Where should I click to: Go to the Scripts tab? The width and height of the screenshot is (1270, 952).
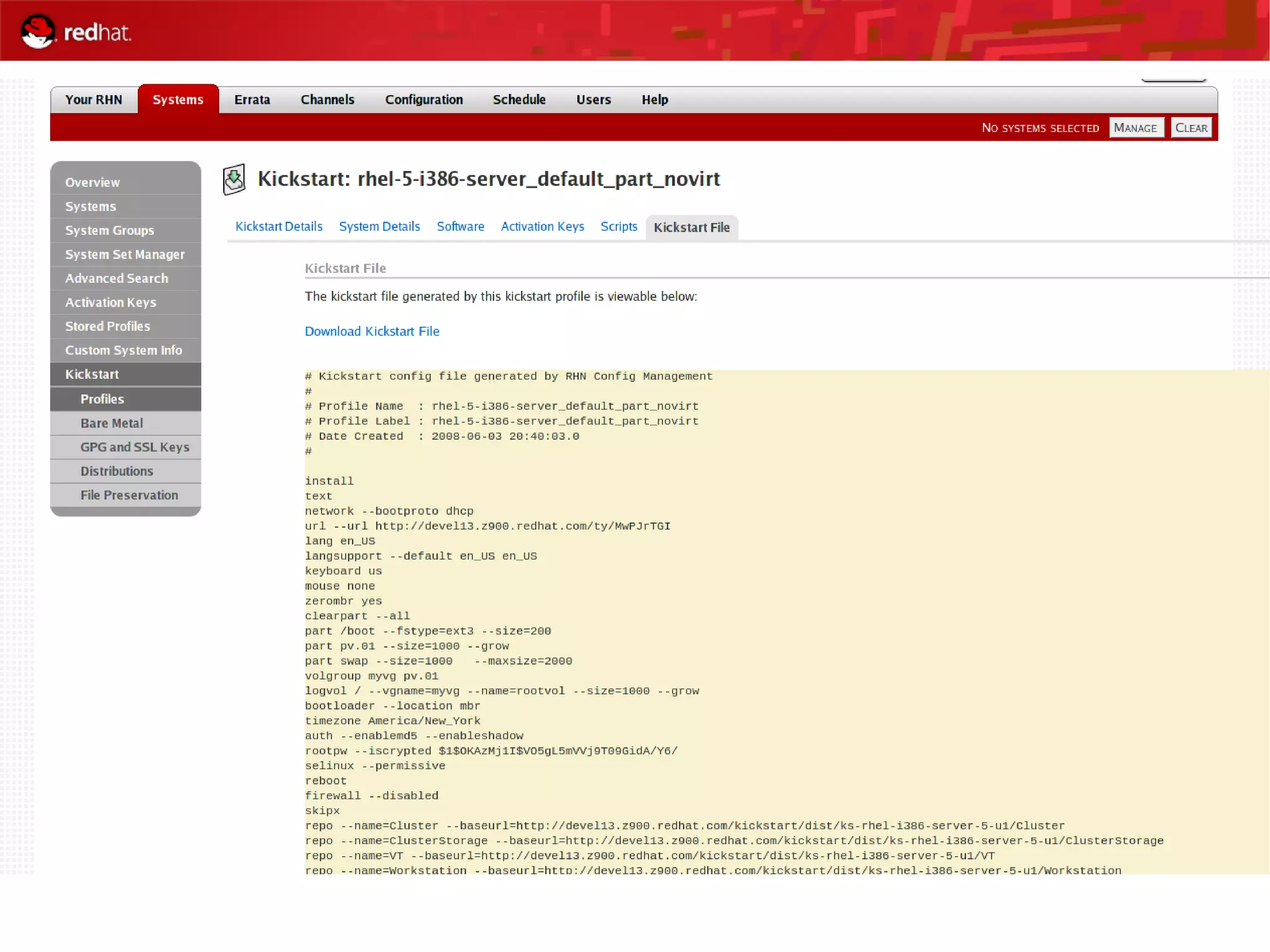618,226
